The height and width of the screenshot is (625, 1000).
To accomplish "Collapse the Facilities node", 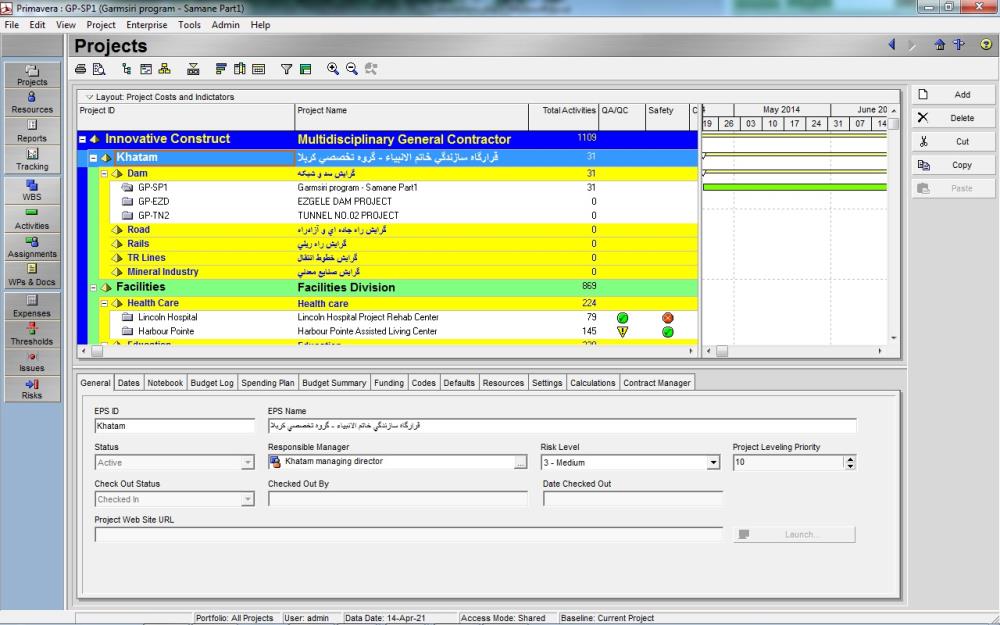I will (x=93, y=288).
